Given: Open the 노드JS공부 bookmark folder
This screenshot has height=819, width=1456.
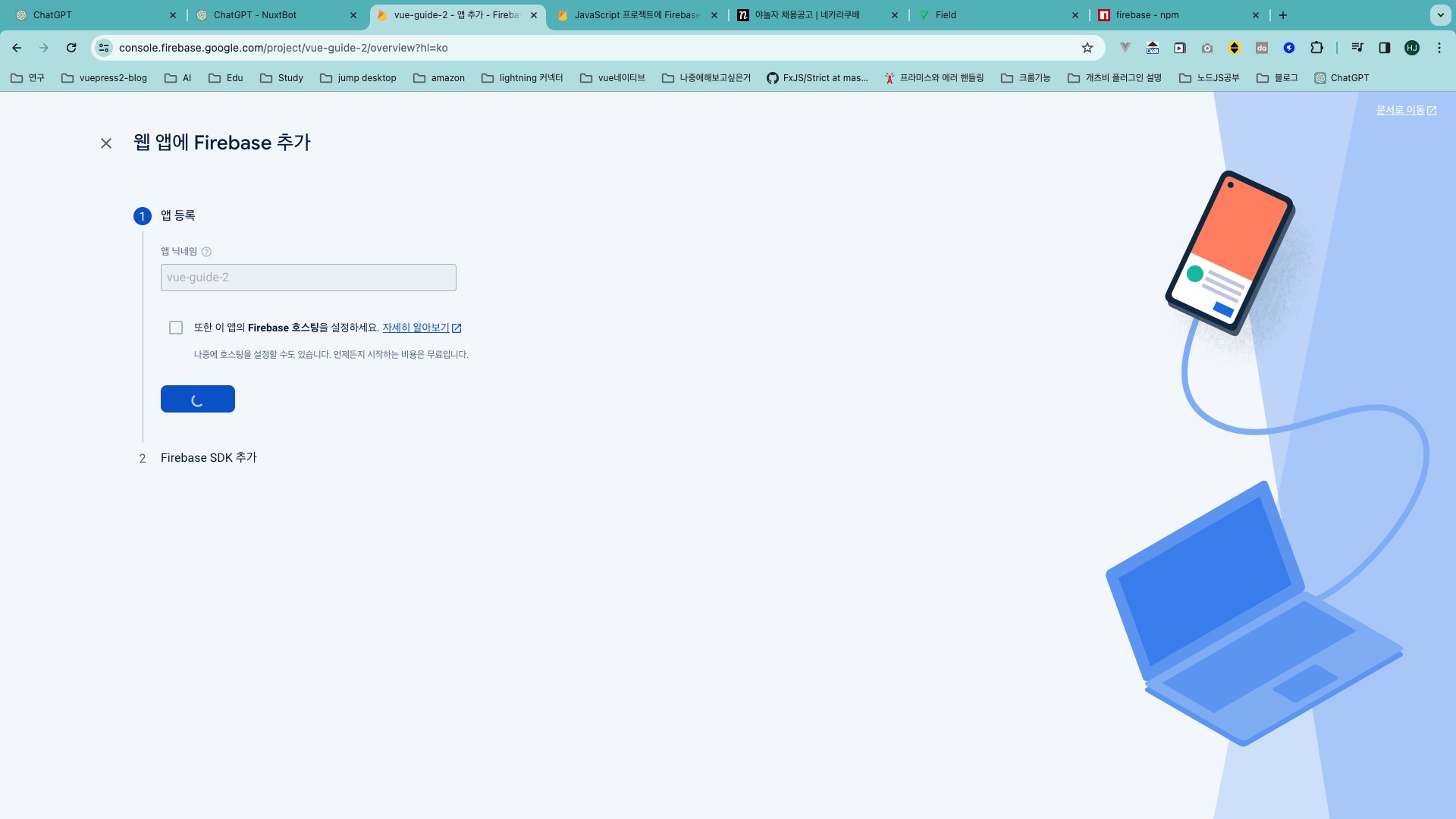Looking at the screenshot, I should click(1209, 78).
